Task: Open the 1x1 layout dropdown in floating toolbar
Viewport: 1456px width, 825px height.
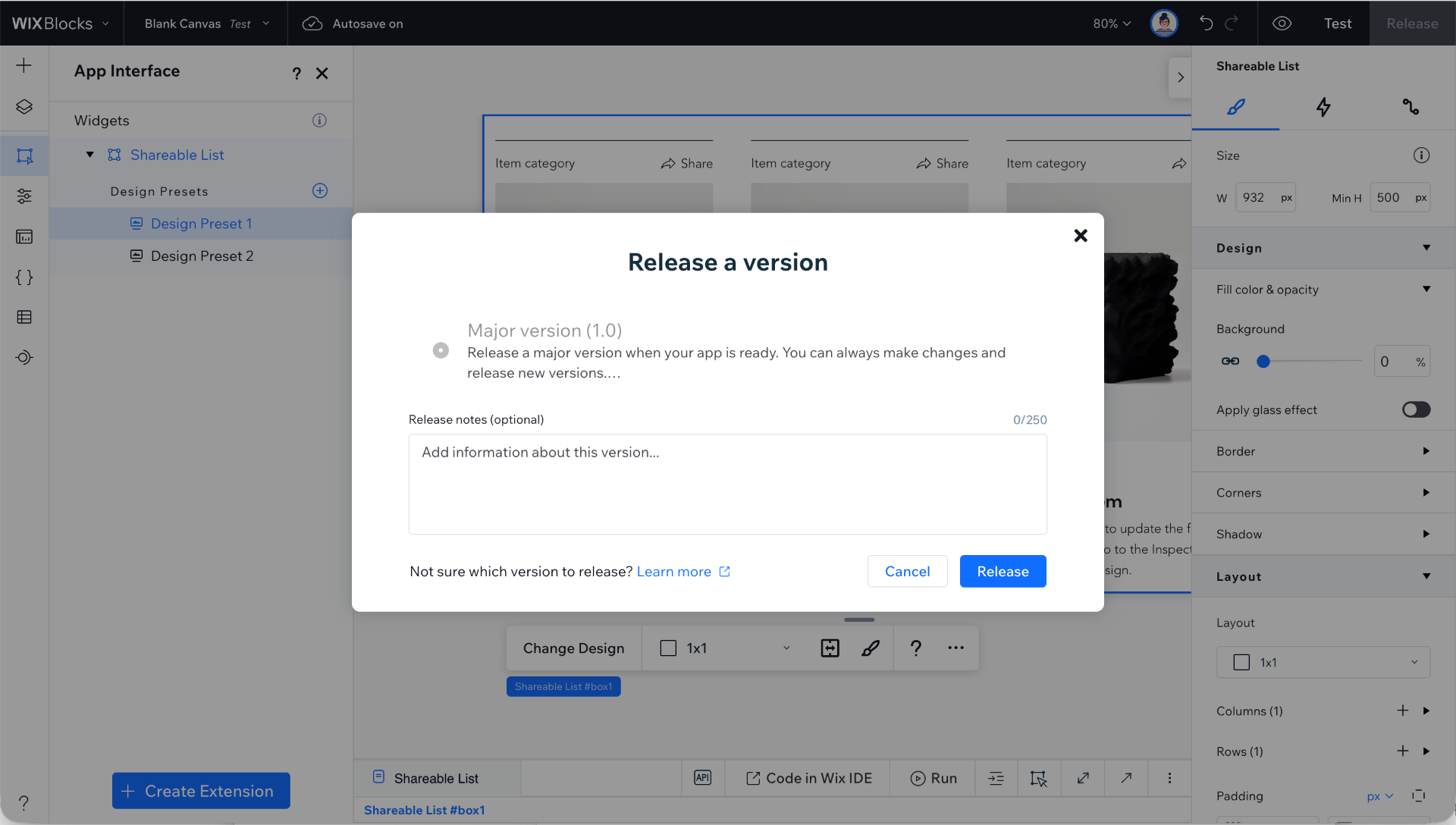Action: point(726,648)
